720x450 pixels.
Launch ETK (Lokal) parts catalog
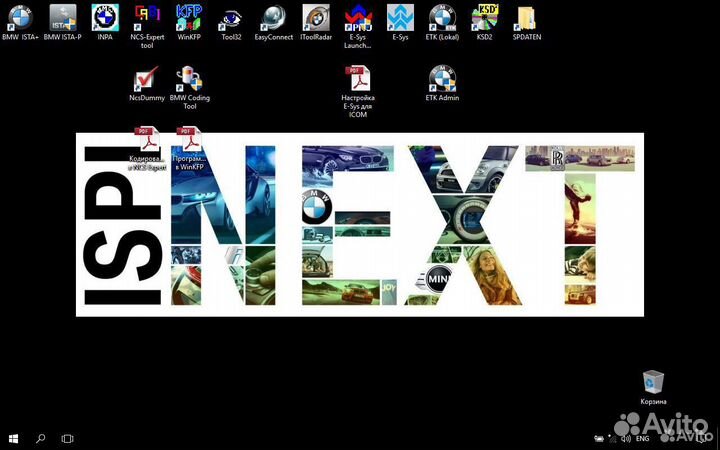[442, 18]
